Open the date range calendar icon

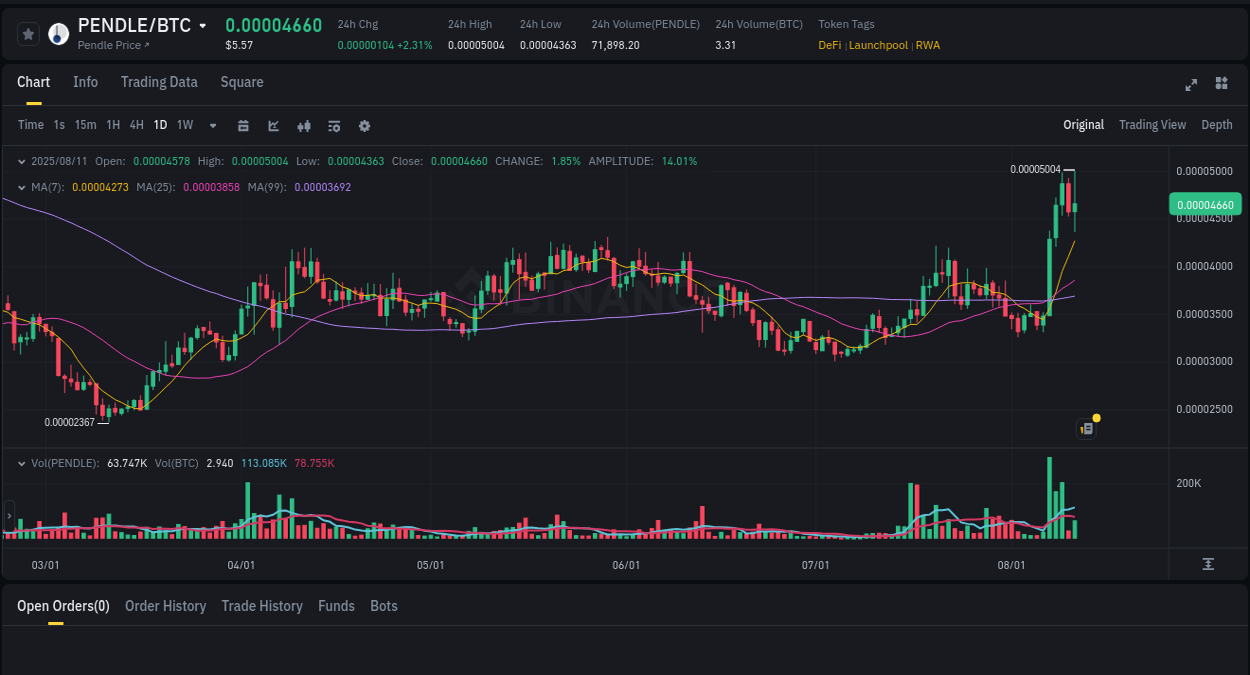243,125
